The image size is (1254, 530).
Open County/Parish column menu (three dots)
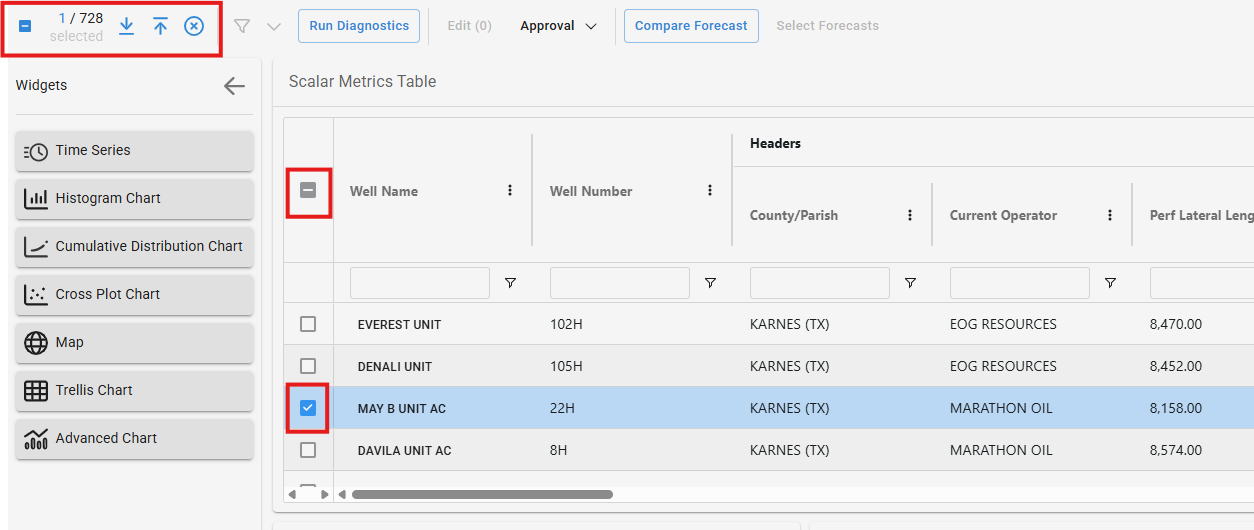910,215
